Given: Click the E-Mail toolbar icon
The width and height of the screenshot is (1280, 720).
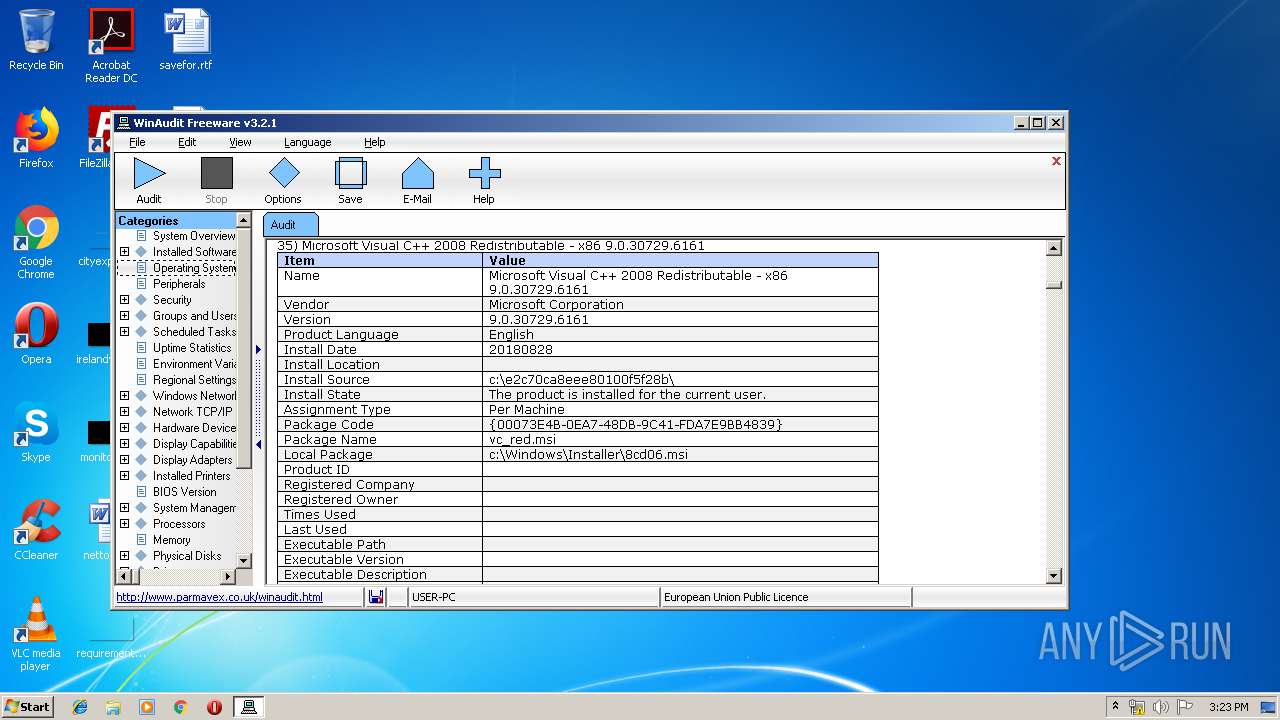Looking at the screenshot, I should [x=417, y=180].
